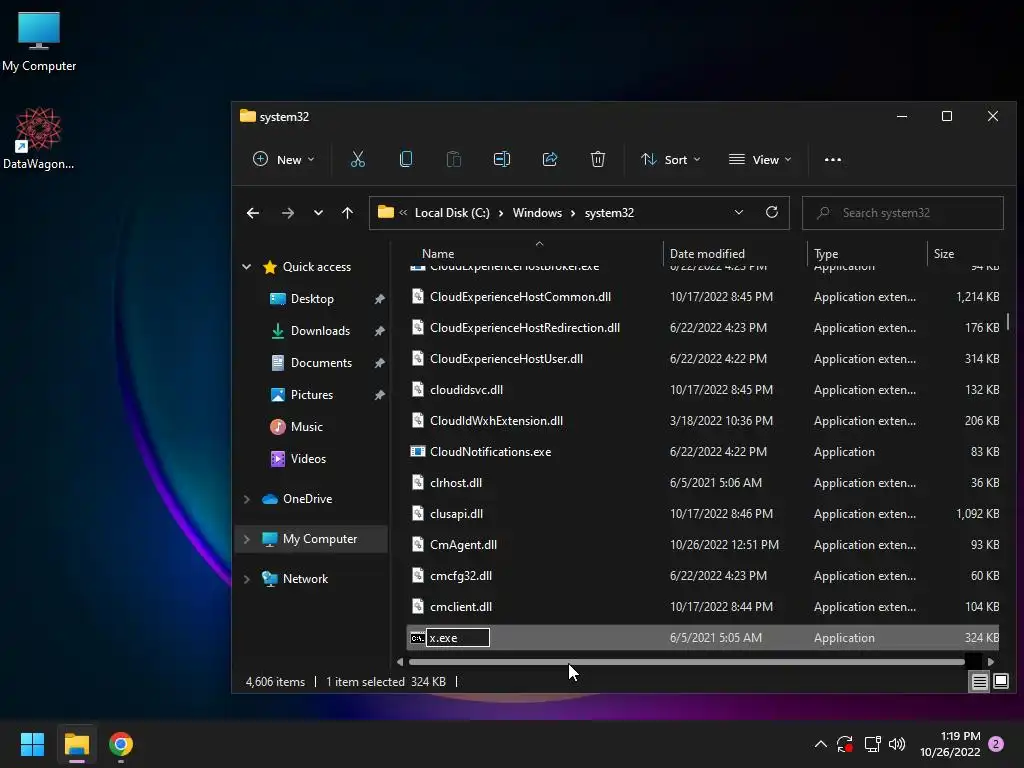Viewport: 1024px width, 768px height.
Task: Click the sync status tray icon
Action: [x=844, y=744]
